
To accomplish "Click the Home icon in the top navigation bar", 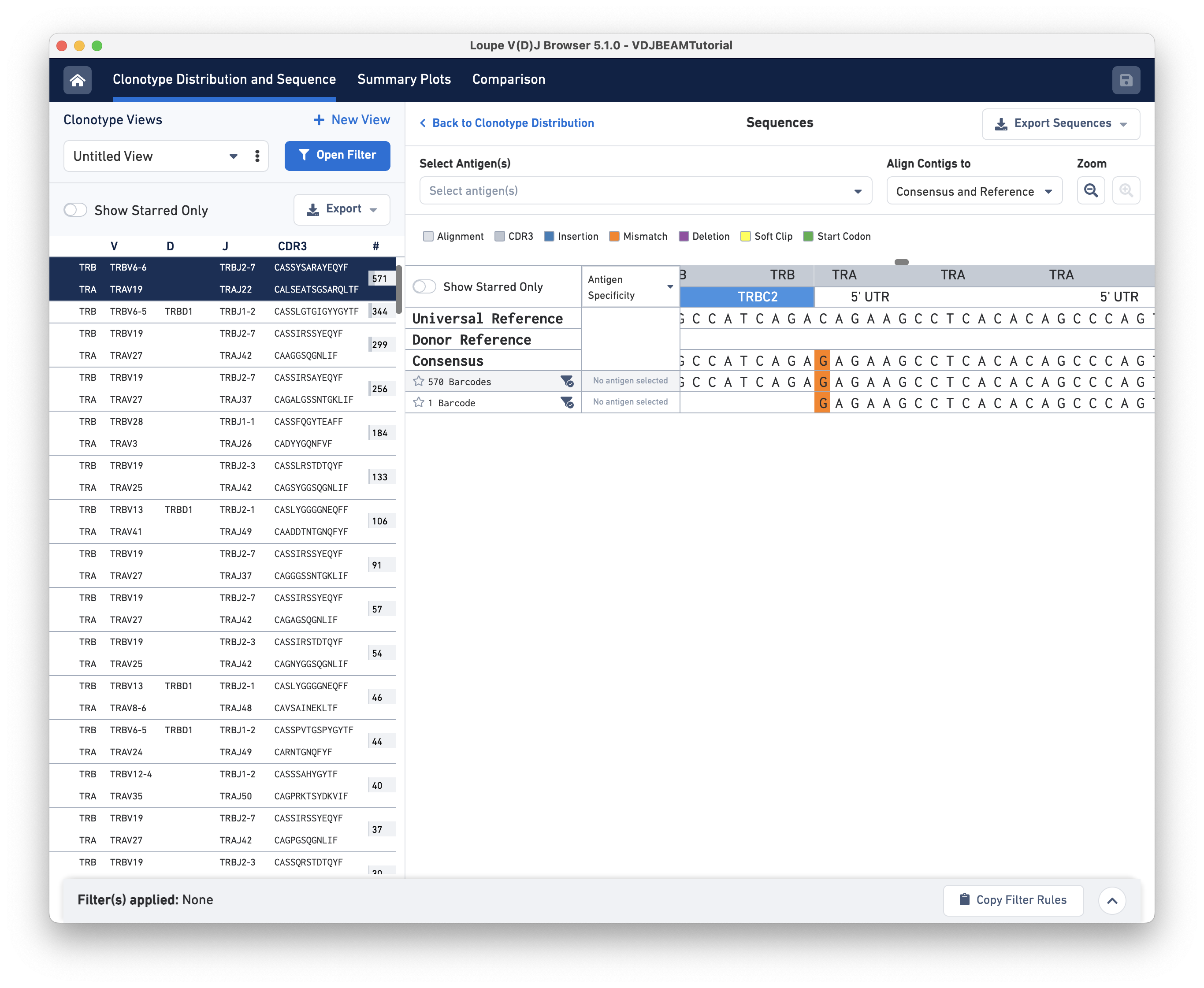I will click(78, 80).
